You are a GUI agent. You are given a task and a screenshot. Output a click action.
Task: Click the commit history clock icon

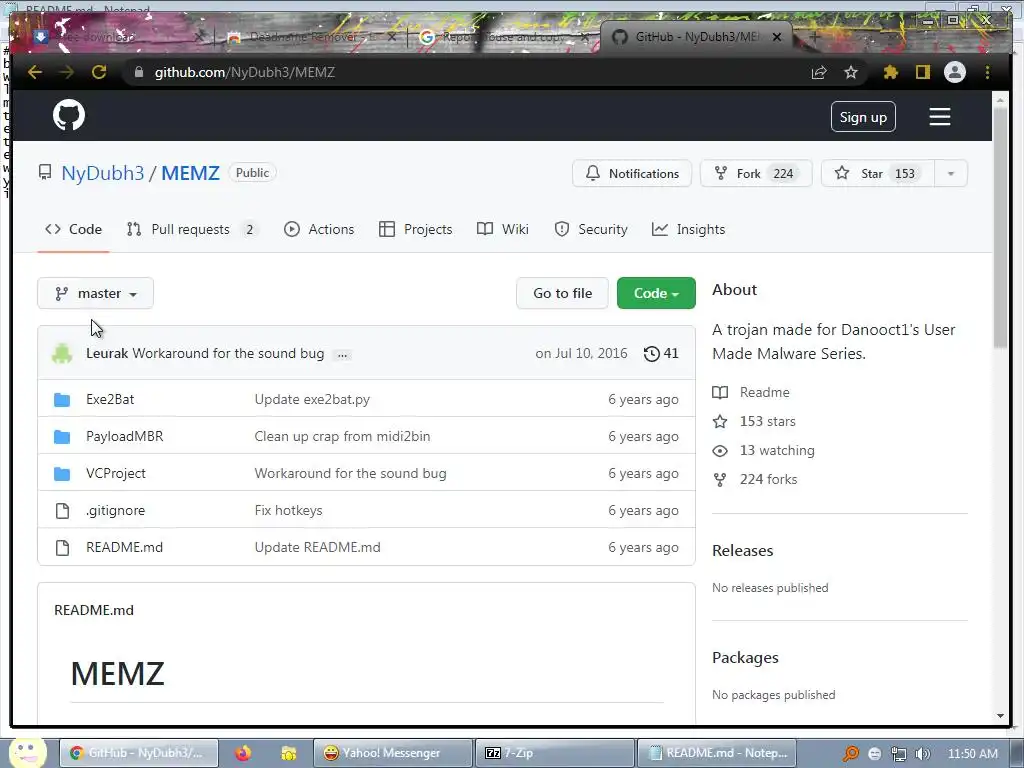tap(651, 354)
